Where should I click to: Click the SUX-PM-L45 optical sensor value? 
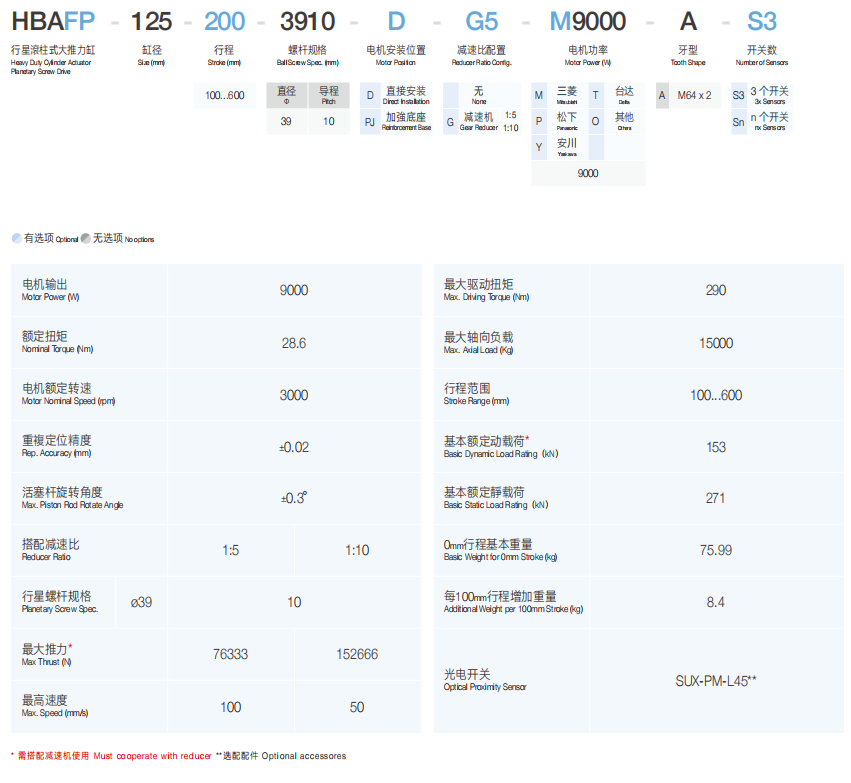[x=716, y=680]
